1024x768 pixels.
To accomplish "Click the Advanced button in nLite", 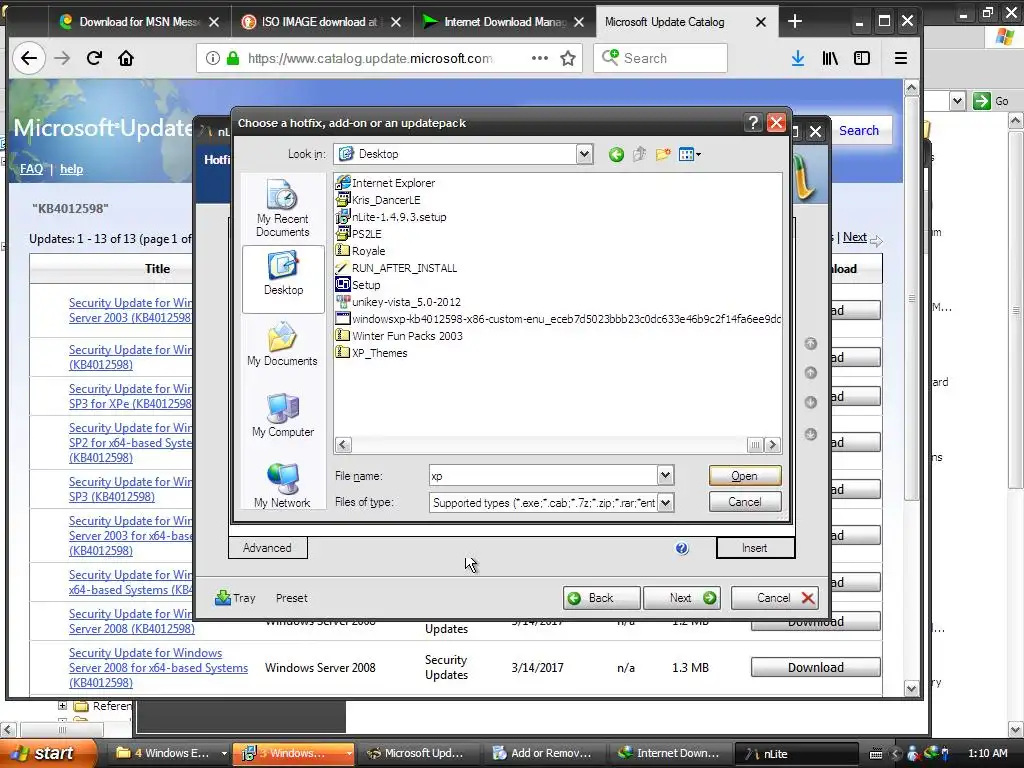I will [268, 548].
